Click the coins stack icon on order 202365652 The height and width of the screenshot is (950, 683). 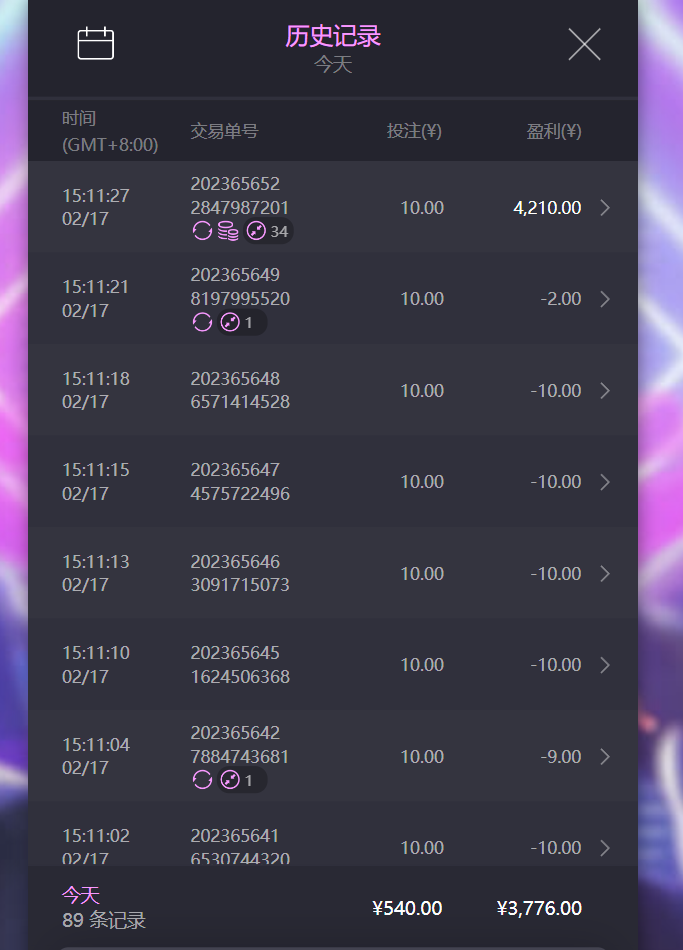click(x=228, y=232)
